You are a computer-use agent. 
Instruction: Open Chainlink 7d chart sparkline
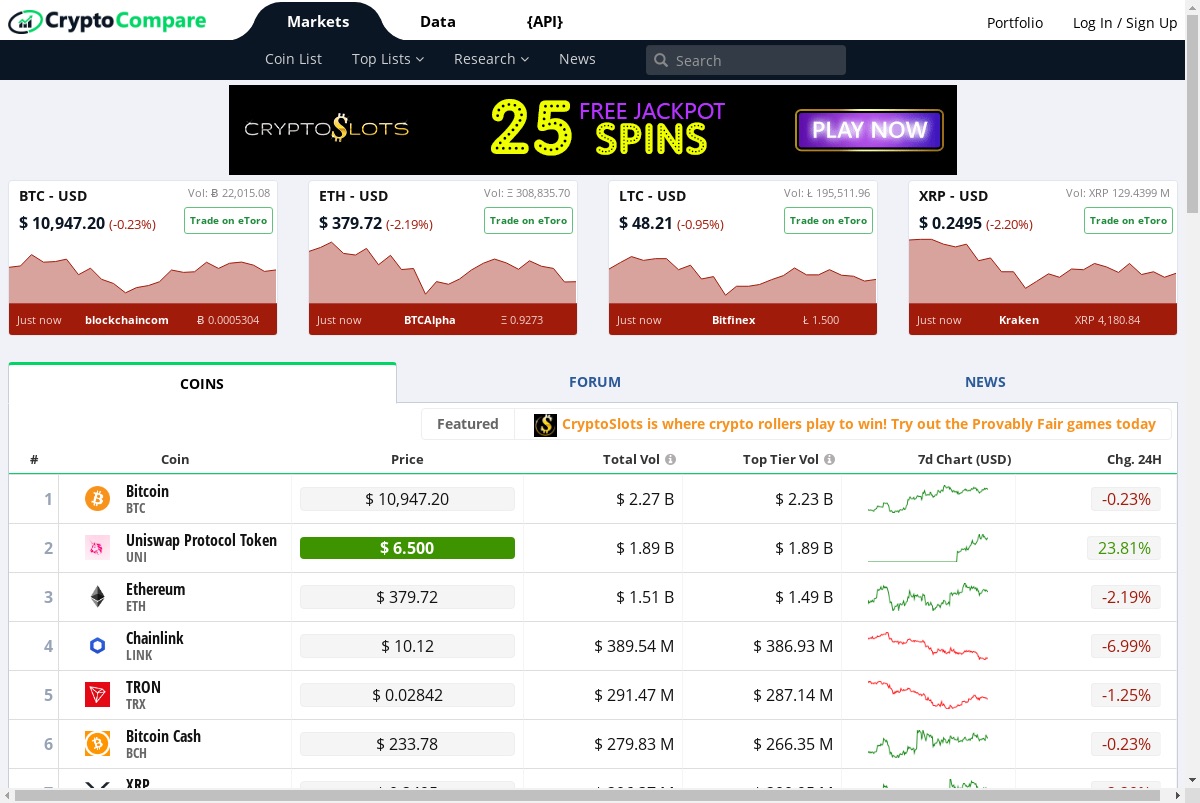click(x=928, y=645)
